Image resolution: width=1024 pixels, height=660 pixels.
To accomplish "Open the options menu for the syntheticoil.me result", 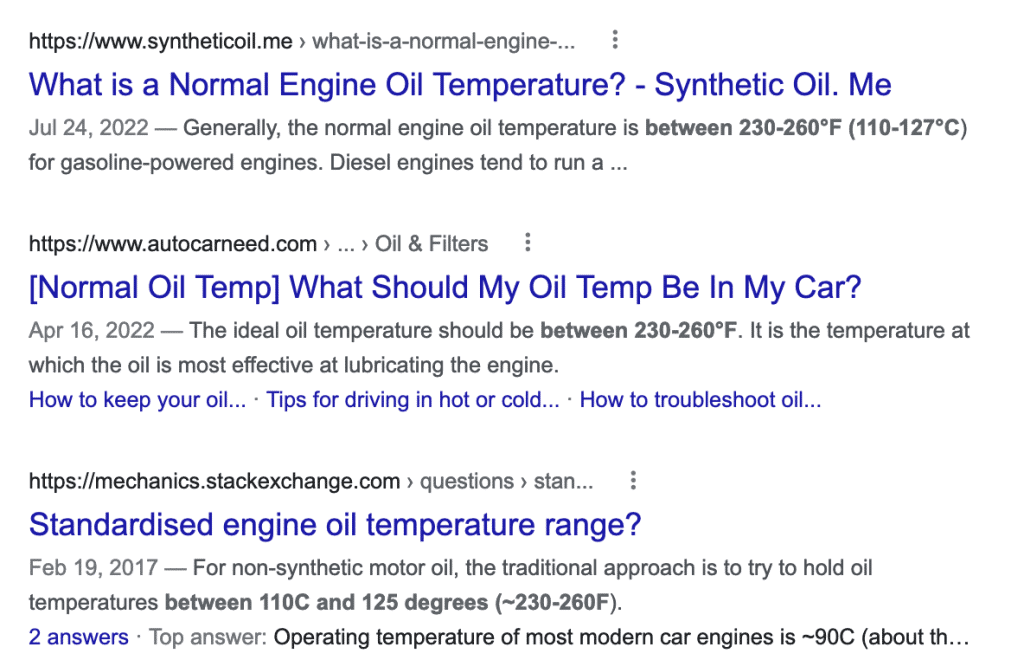I will coord(615,41).
